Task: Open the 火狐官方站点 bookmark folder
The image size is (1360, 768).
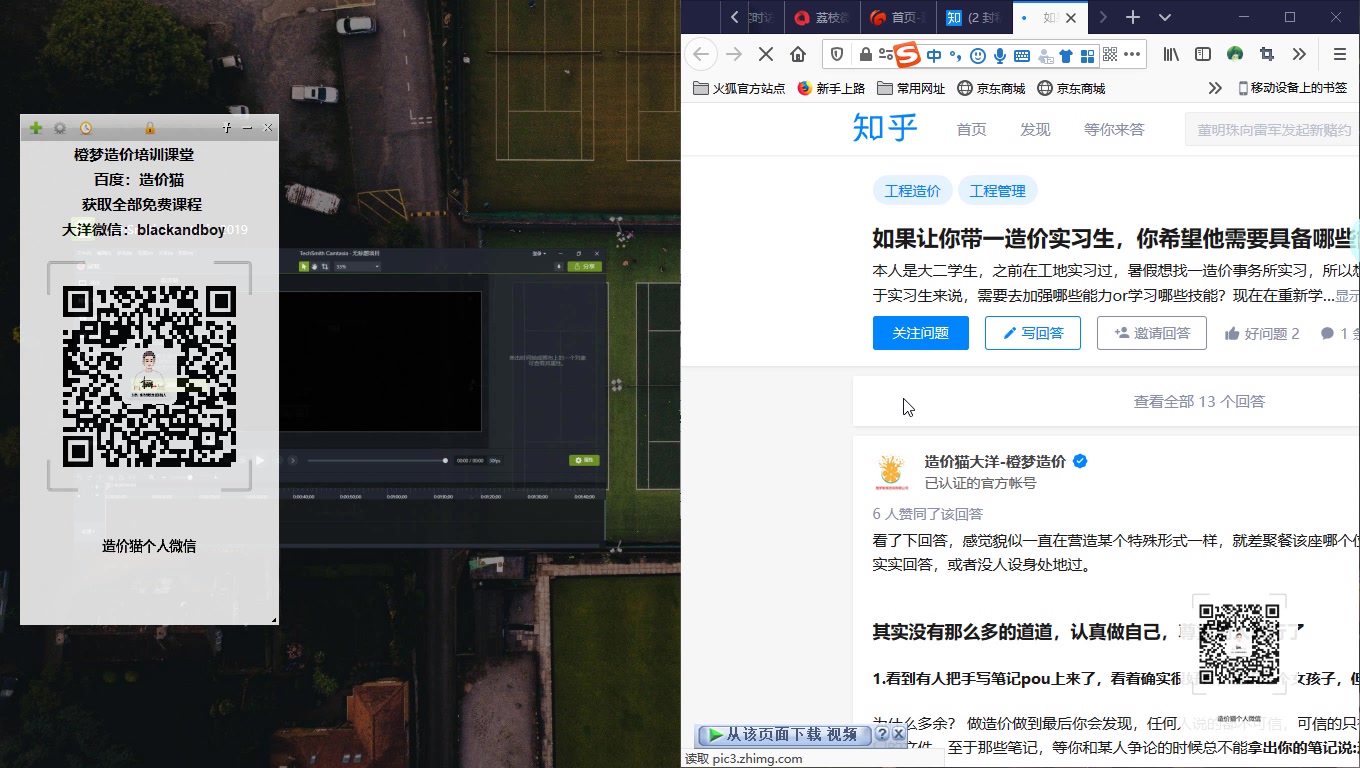Action: click(740, 88)
